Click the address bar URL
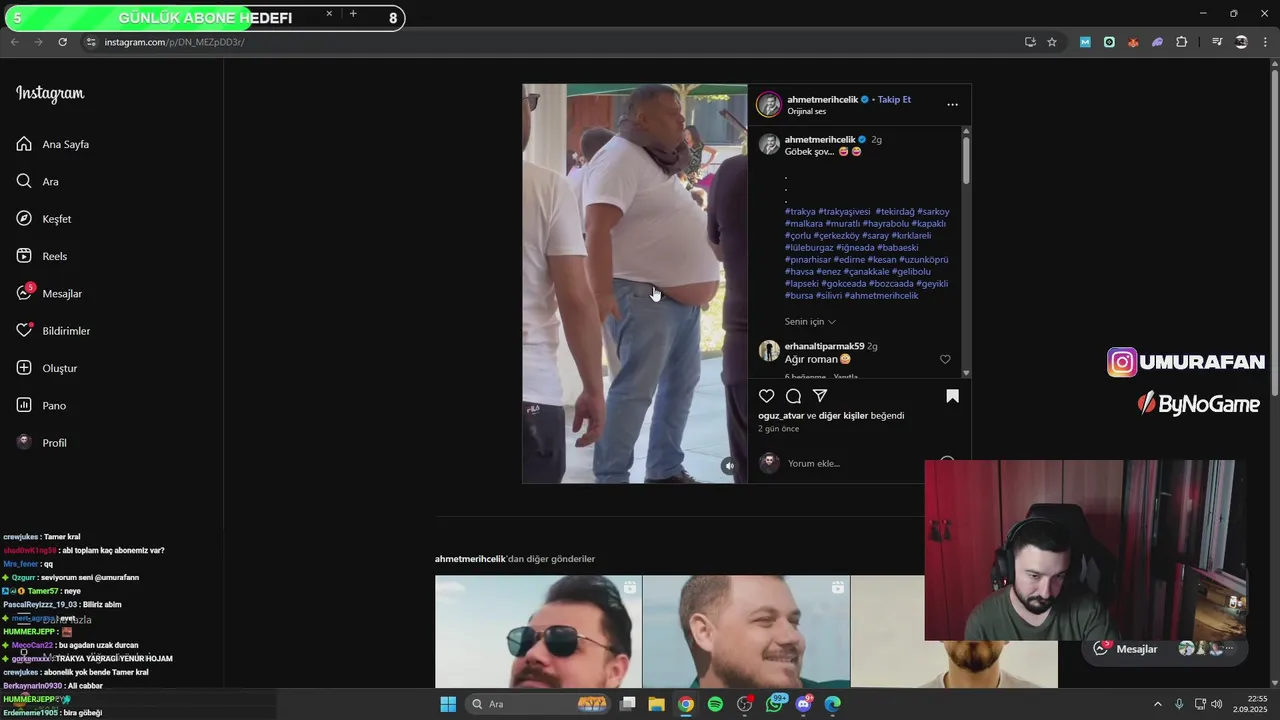 [x=174, y=42]
